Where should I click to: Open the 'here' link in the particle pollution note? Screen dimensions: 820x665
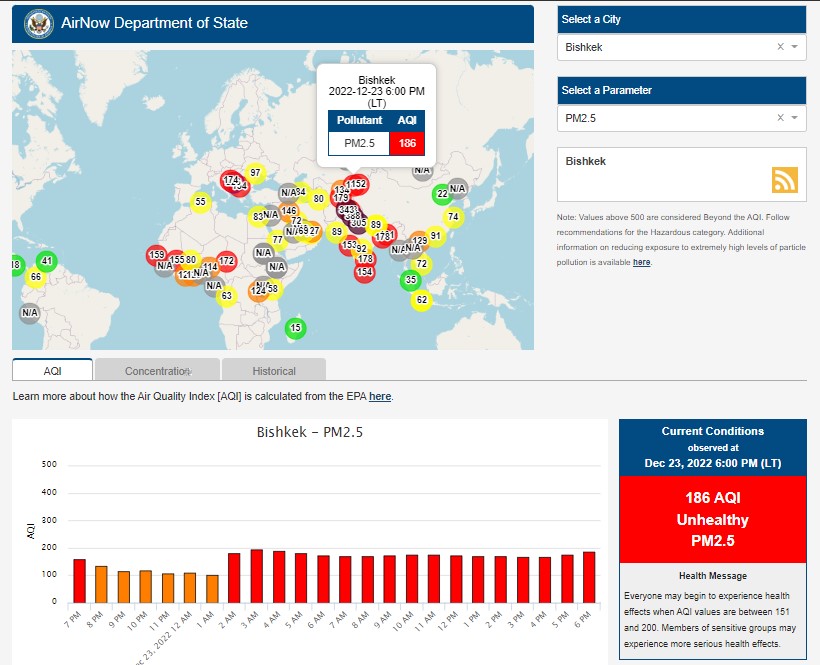(x=641, y=262)
